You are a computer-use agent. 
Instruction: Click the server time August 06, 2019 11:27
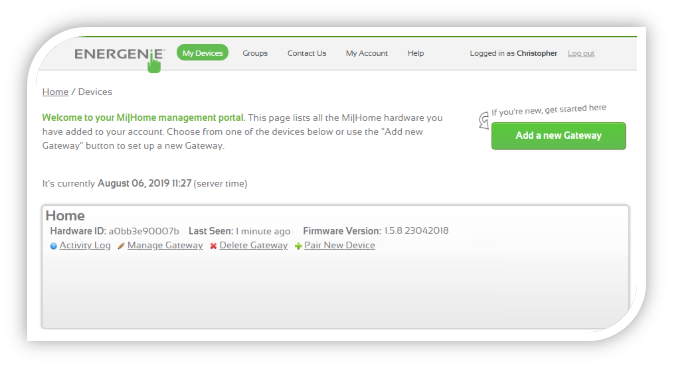click(x=144, y=183)
